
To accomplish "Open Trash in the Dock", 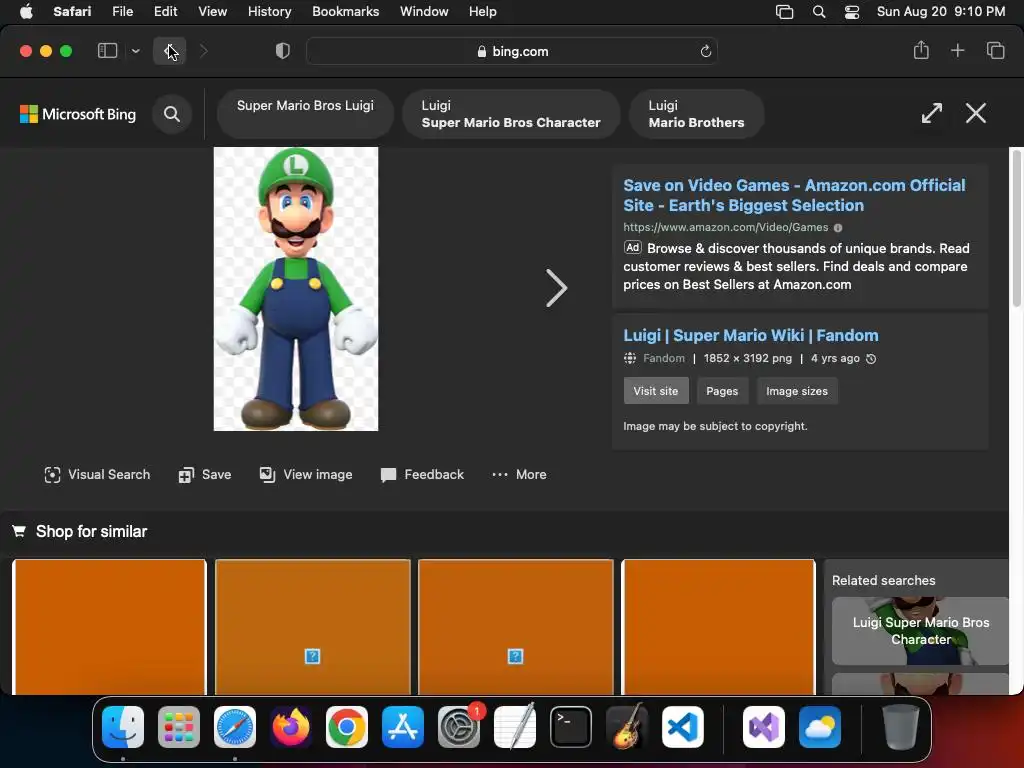I will [x=901, y=727].
